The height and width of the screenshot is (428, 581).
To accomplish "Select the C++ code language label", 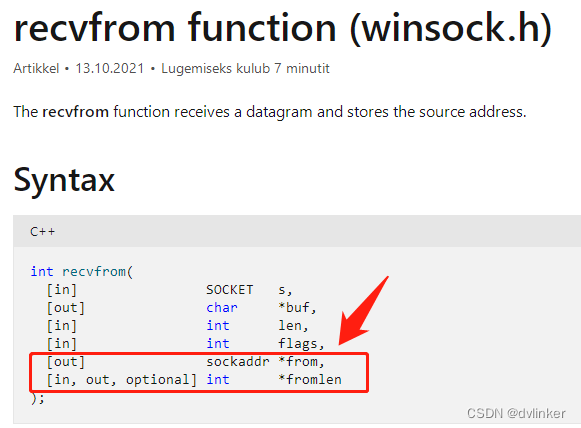I will (x=43, y=232).
